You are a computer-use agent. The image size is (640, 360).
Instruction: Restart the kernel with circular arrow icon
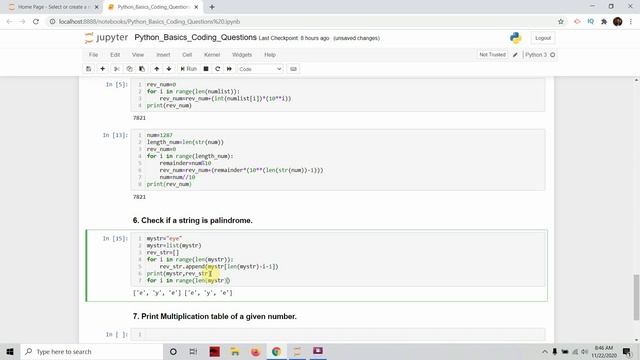tap(218, 69)
